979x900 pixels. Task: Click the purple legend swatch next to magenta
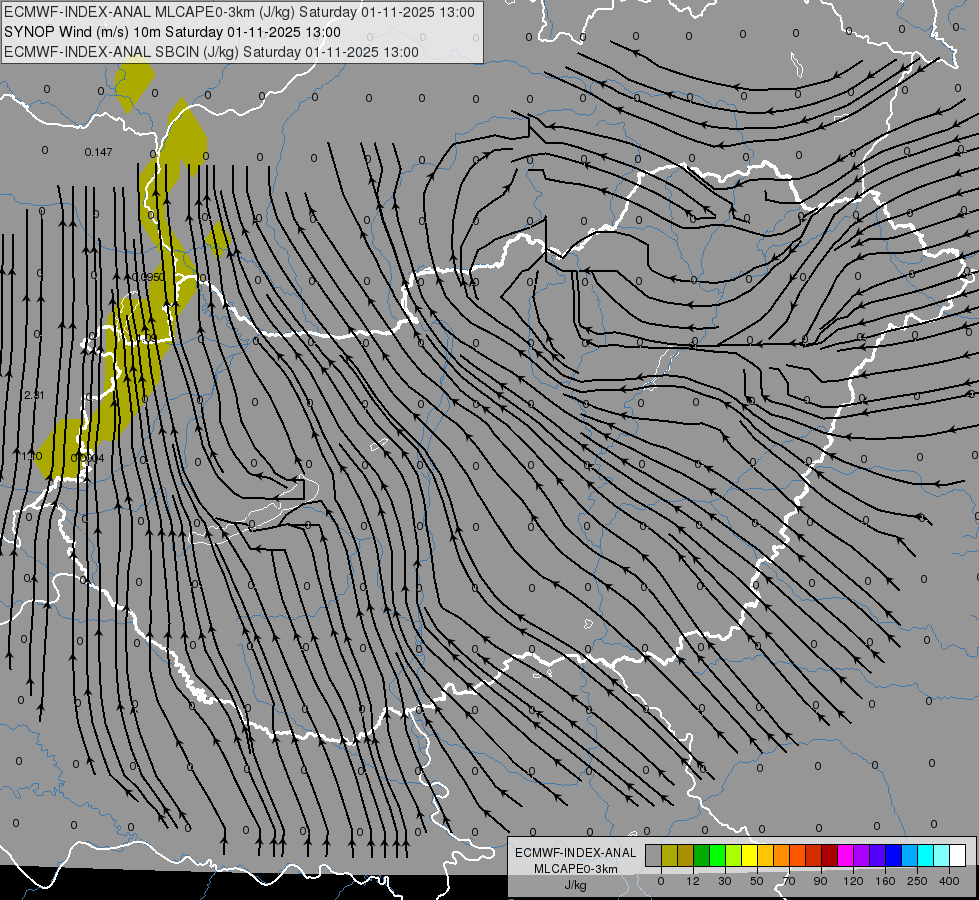click(x=862, y=855)
